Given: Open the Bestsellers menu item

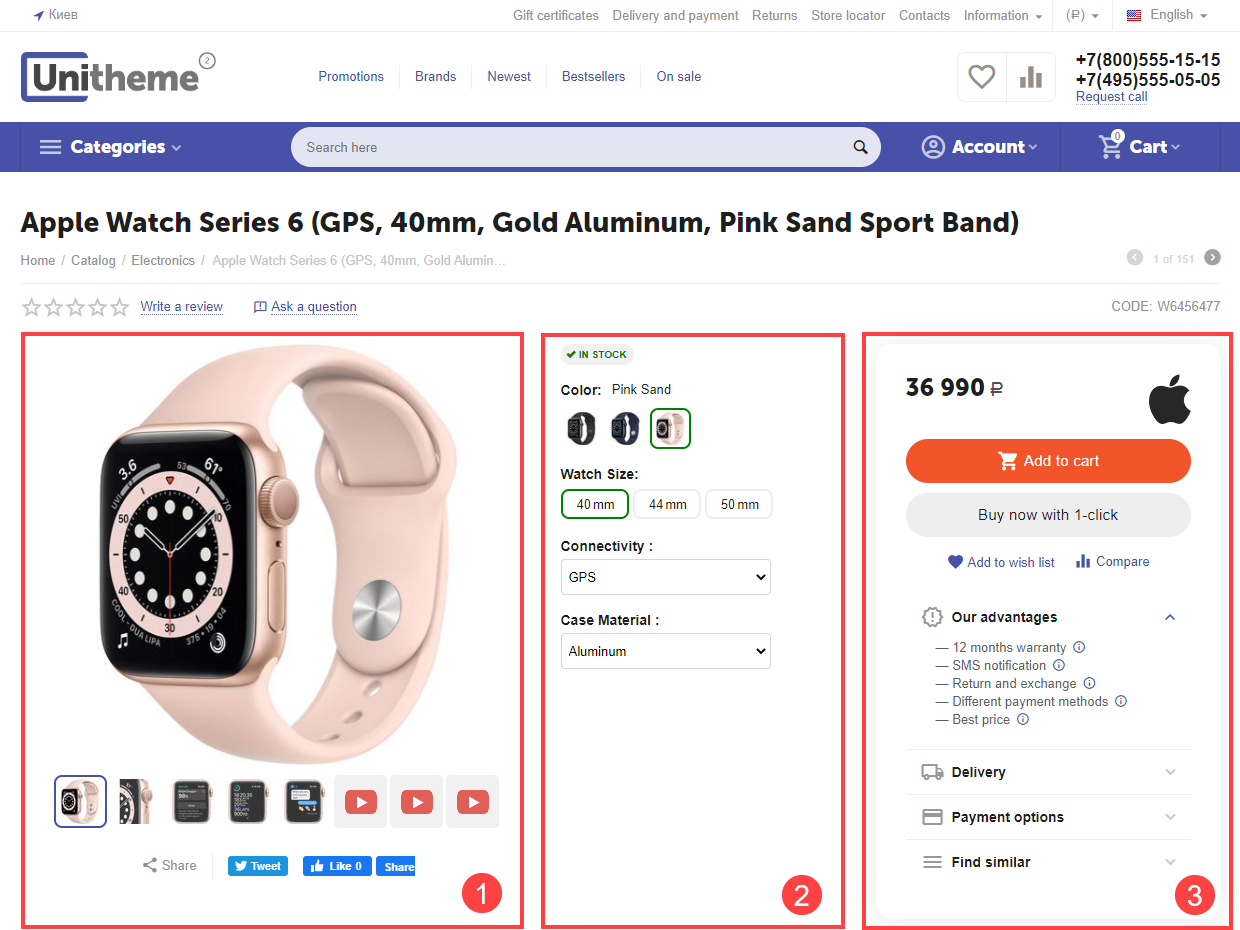Looking at the screenshot, I should click(593, 77).
